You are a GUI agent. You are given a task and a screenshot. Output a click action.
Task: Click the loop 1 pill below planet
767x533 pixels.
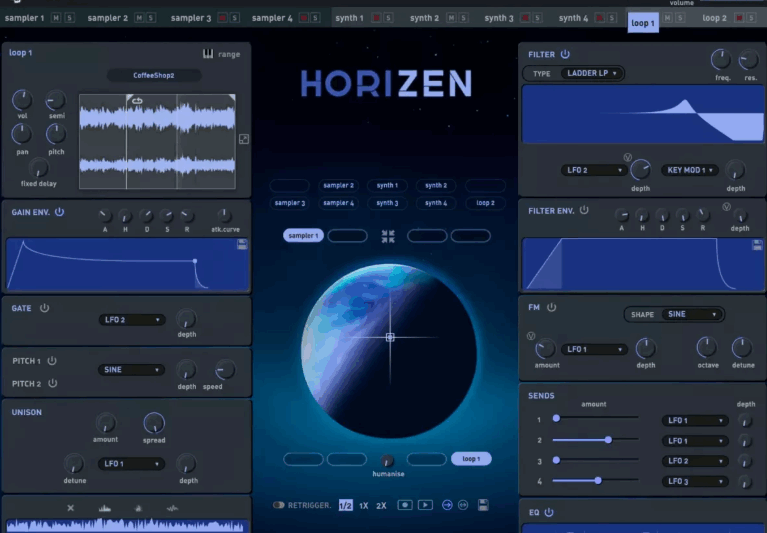(471, 459)
